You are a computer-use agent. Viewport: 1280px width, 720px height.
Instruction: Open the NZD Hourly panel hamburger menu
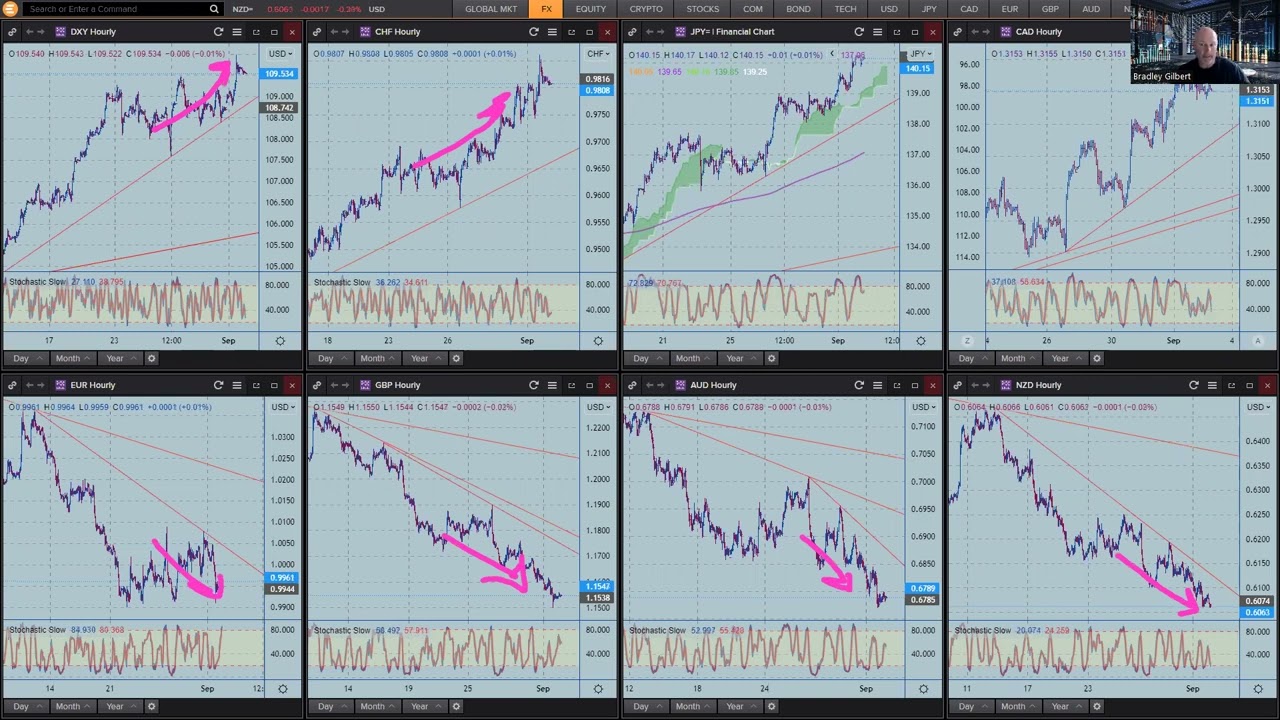[1212, 385]
